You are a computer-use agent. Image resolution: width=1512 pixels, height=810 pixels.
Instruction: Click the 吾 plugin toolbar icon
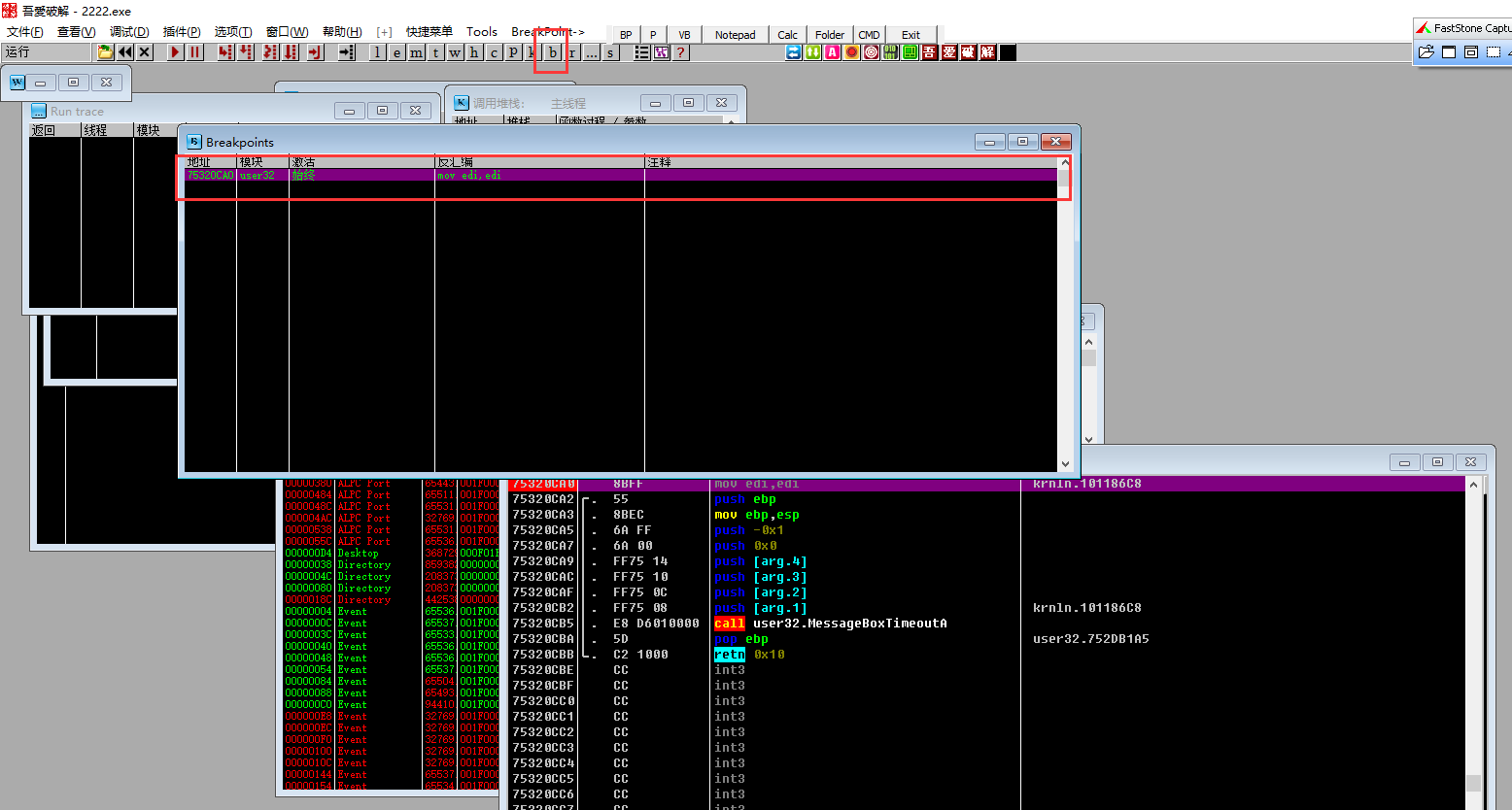930,52
